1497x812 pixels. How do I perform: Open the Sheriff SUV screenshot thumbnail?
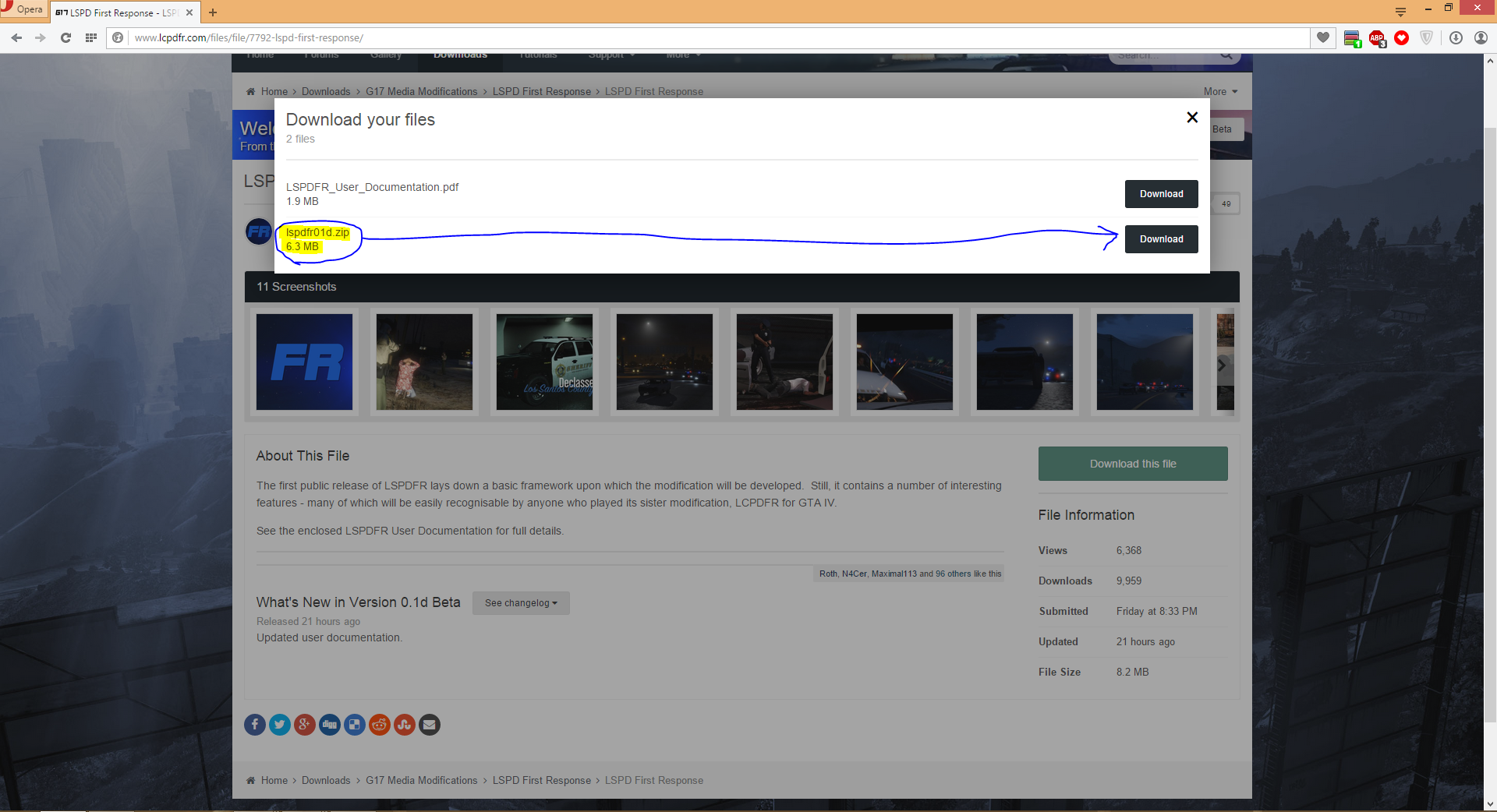[544, 362]
